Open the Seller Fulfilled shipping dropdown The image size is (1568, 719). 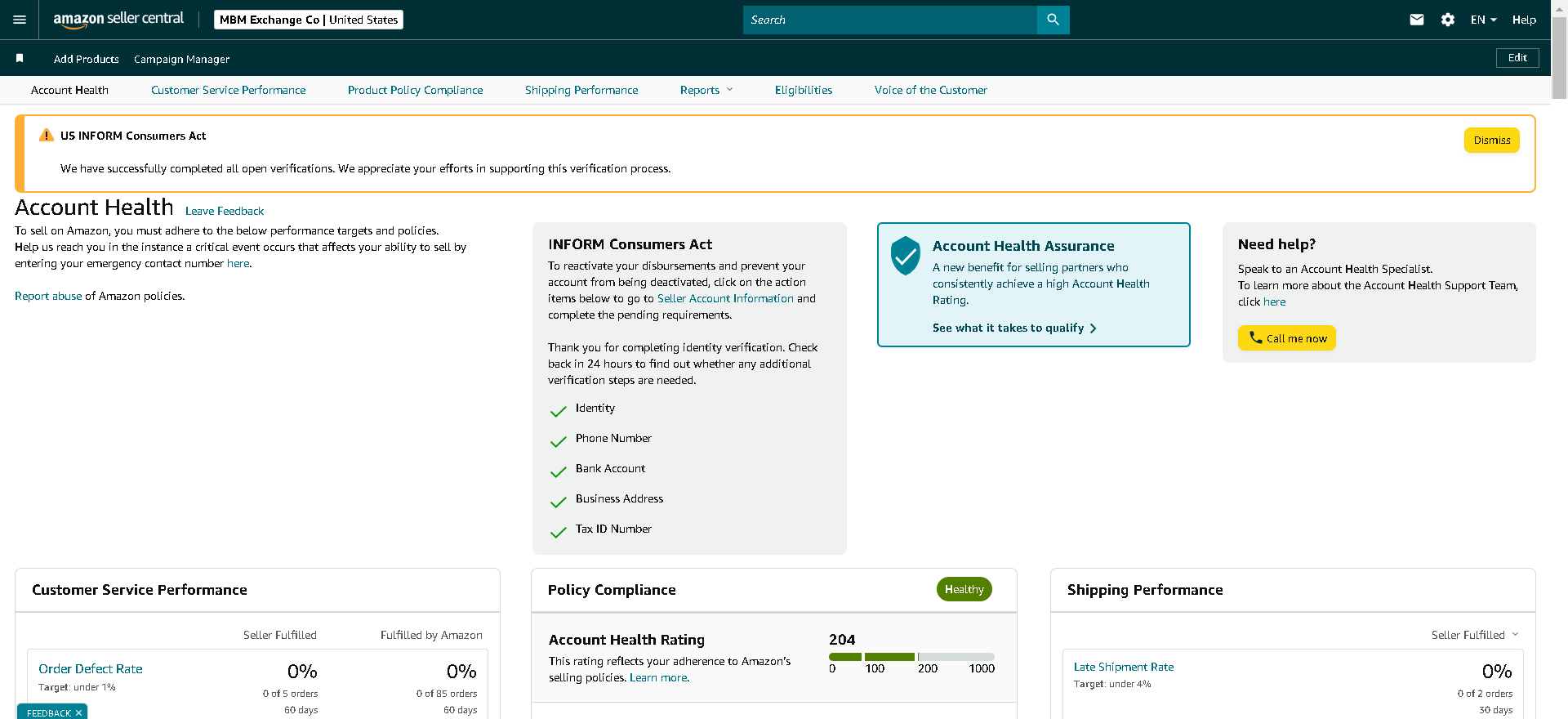(x=1475, y=635)
